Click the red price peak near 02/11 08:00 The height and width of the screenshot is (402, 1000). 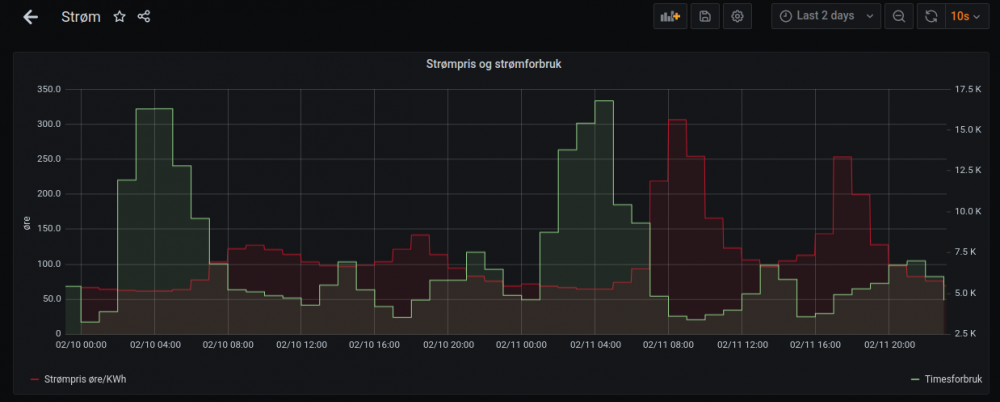[677, 121]
